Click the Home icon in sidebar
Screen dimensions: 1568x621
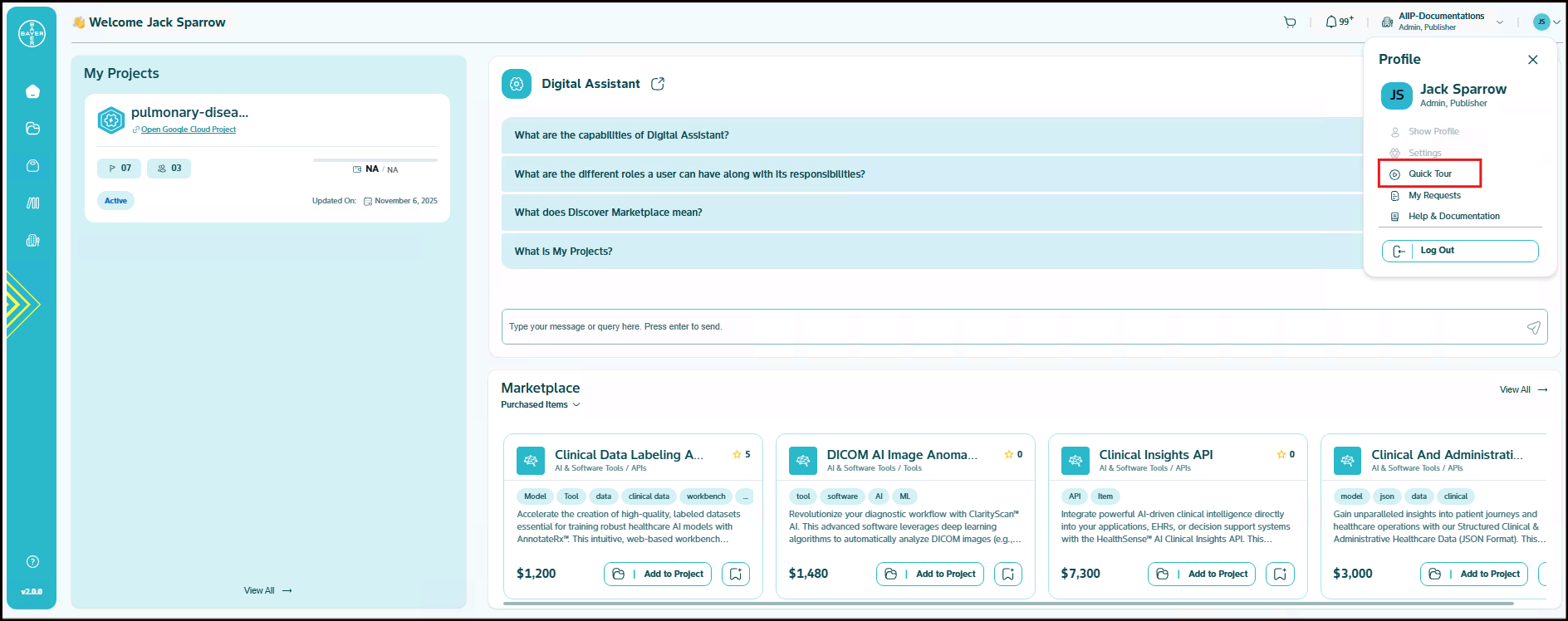pos(32,91)
